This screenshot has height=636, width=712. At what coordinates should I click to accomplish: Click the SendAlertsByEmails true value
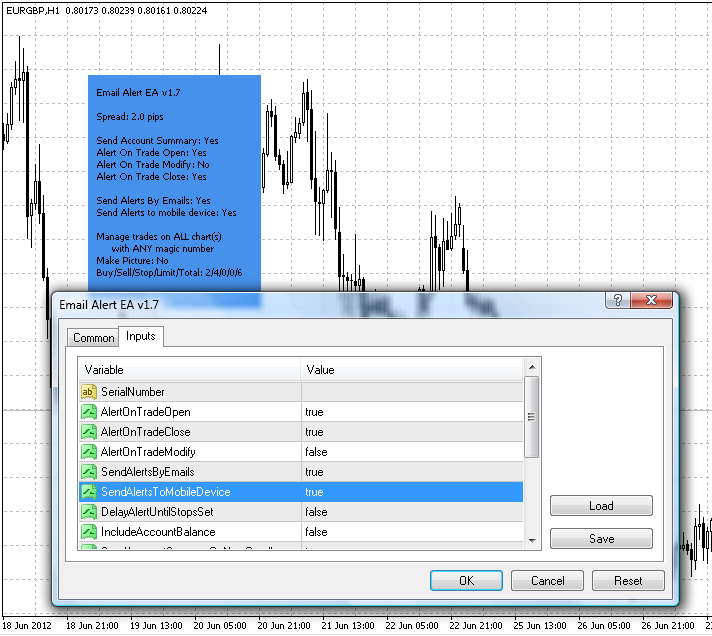(x=314, y=472)
